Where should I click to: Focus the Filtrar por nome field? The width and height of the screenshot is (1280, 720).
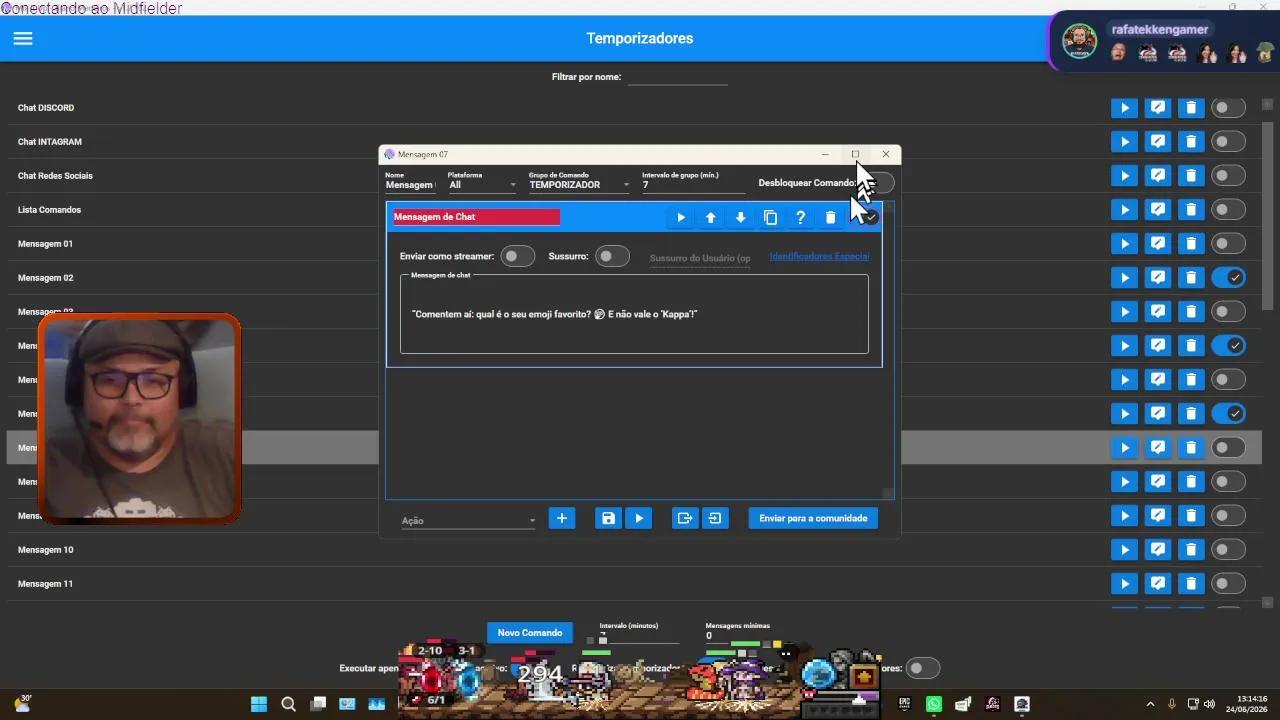677,77
